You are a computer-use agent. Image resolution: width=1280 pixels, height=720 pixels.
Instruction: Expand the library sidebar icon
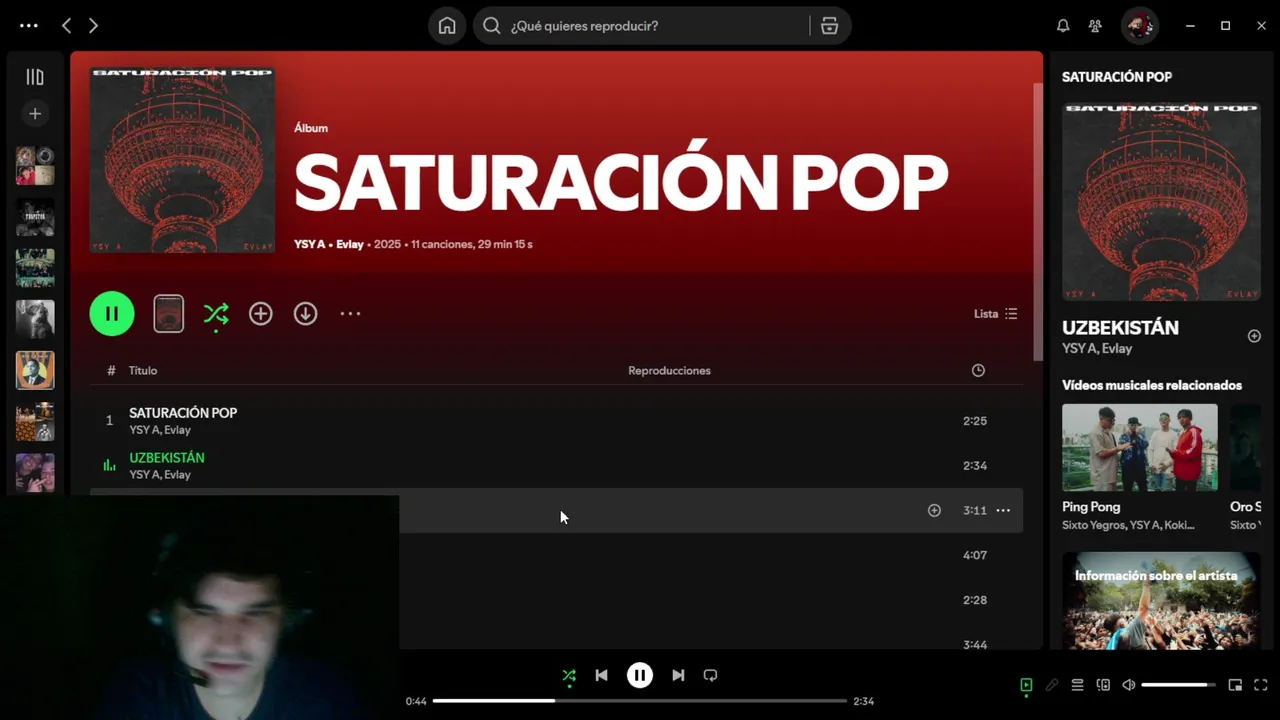click(35, 77)
